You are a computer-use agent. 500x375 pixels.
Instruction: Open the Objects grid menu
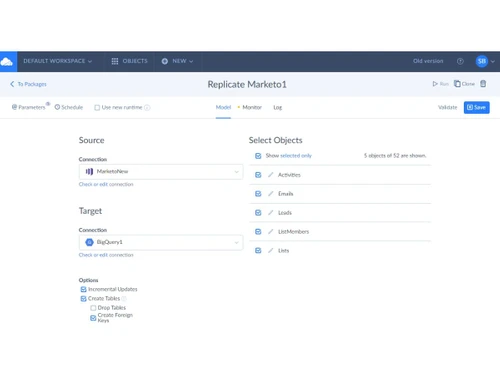[x=129, y=61]
